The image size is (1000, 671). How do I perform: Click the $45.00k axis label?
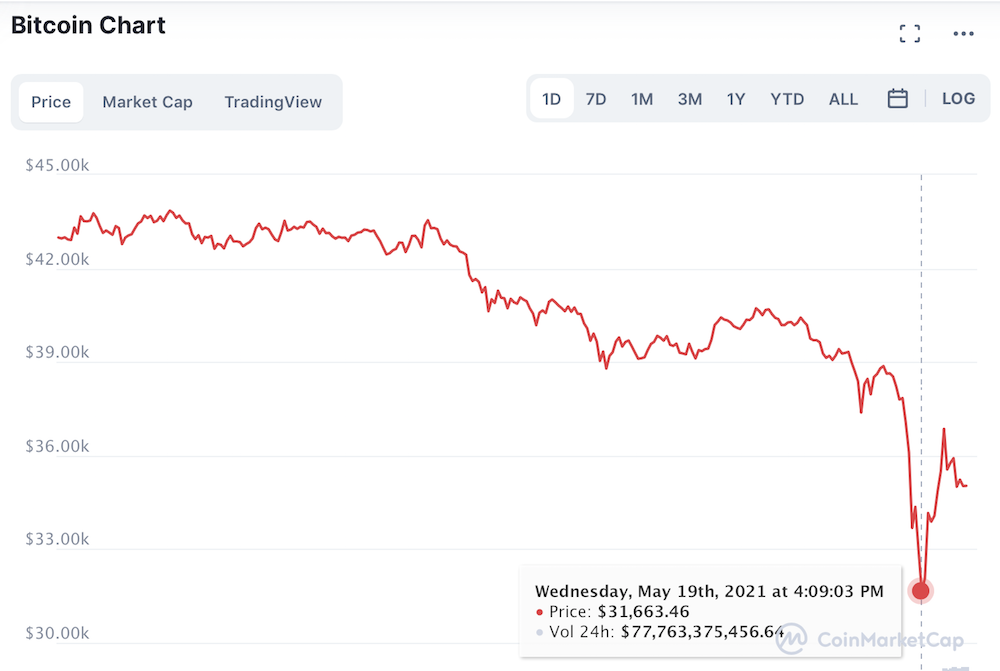point(57,165)
